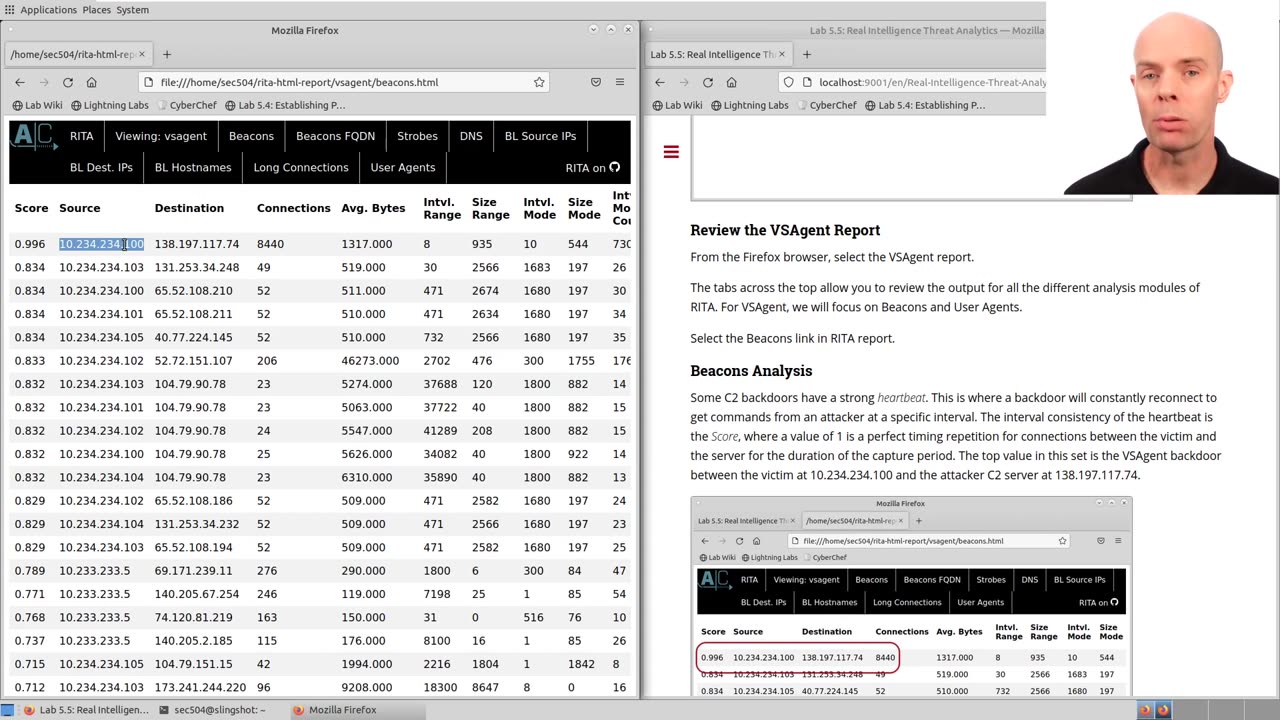Open the home page in the Lab 5.5 window
The width and height of the screenshot is (1280, 720).
pos(732,82)
